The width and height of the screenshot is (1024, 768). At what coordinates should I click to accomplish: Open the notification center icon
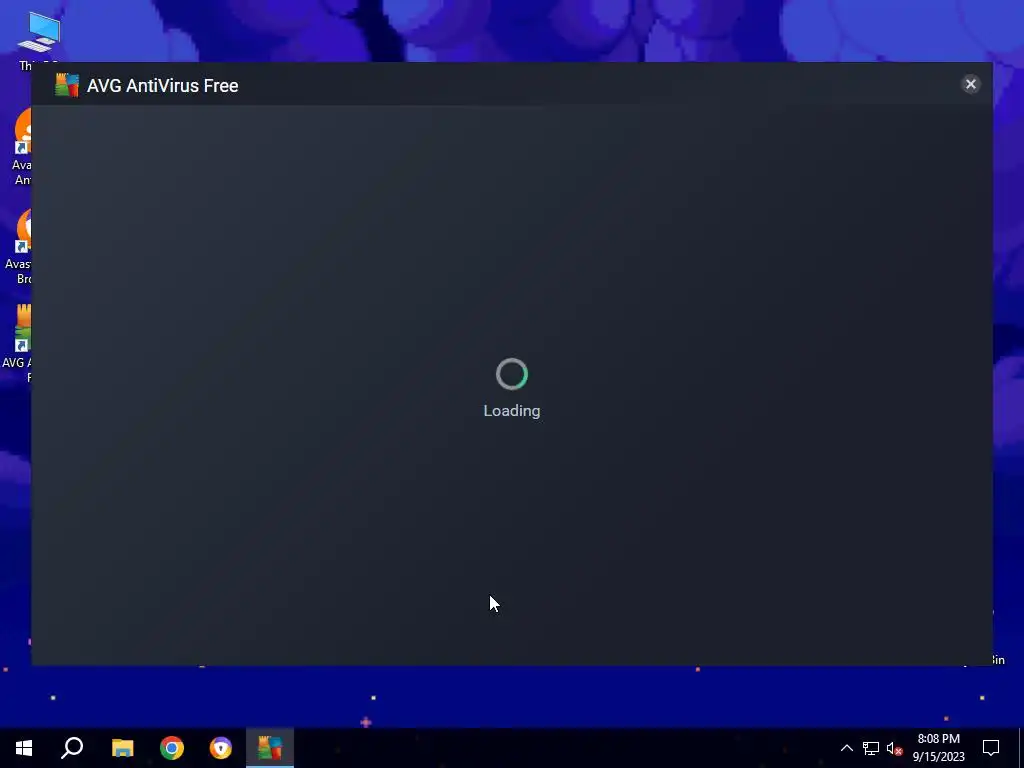coord(991,748)
